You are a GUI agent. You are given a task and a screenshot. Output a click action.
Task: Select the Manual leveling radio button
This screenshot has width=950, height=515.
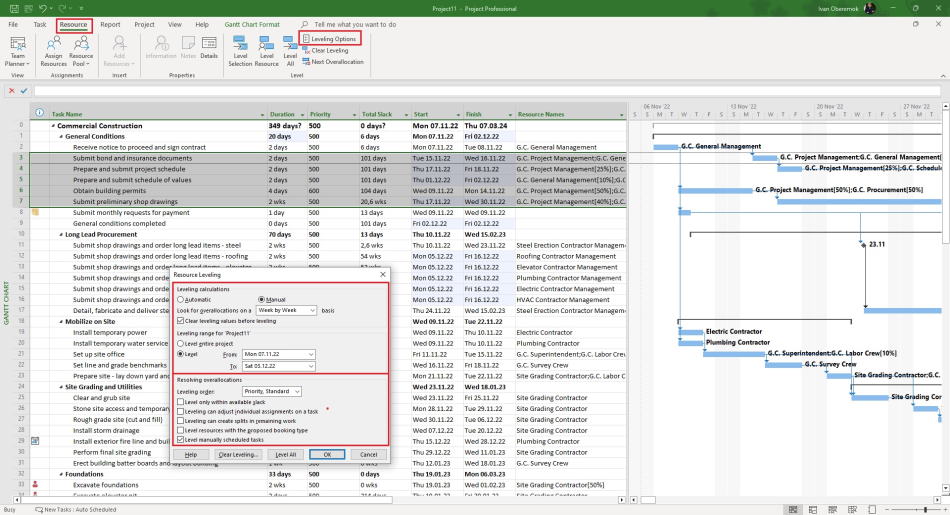click(x=261, y=299)
